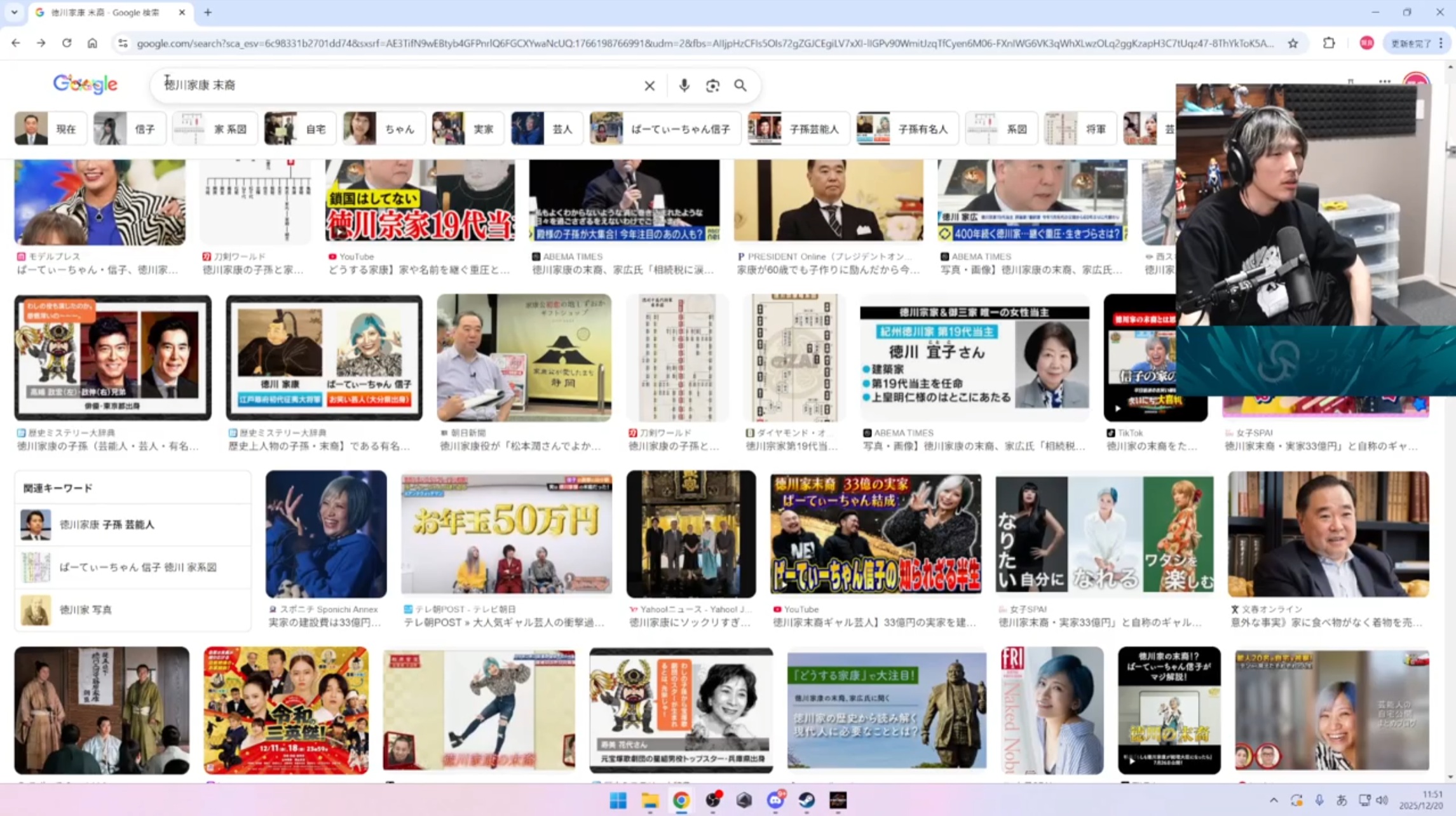Image resolution: width=1456 pixels, height=816 pixels.
Task: Expand hidden system tray icons chevron
Action: click(1273, 800)
